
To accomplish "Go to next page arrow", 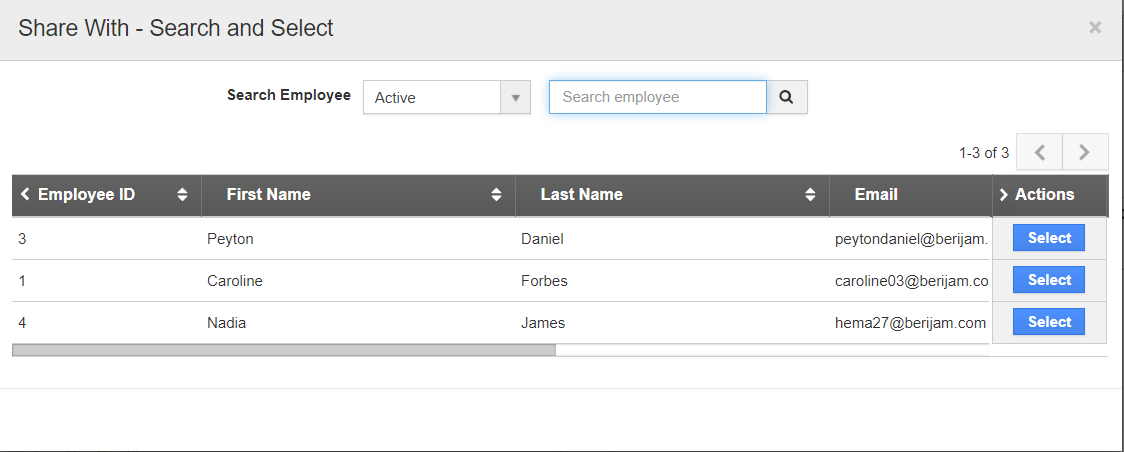I will coord(1085,153).
